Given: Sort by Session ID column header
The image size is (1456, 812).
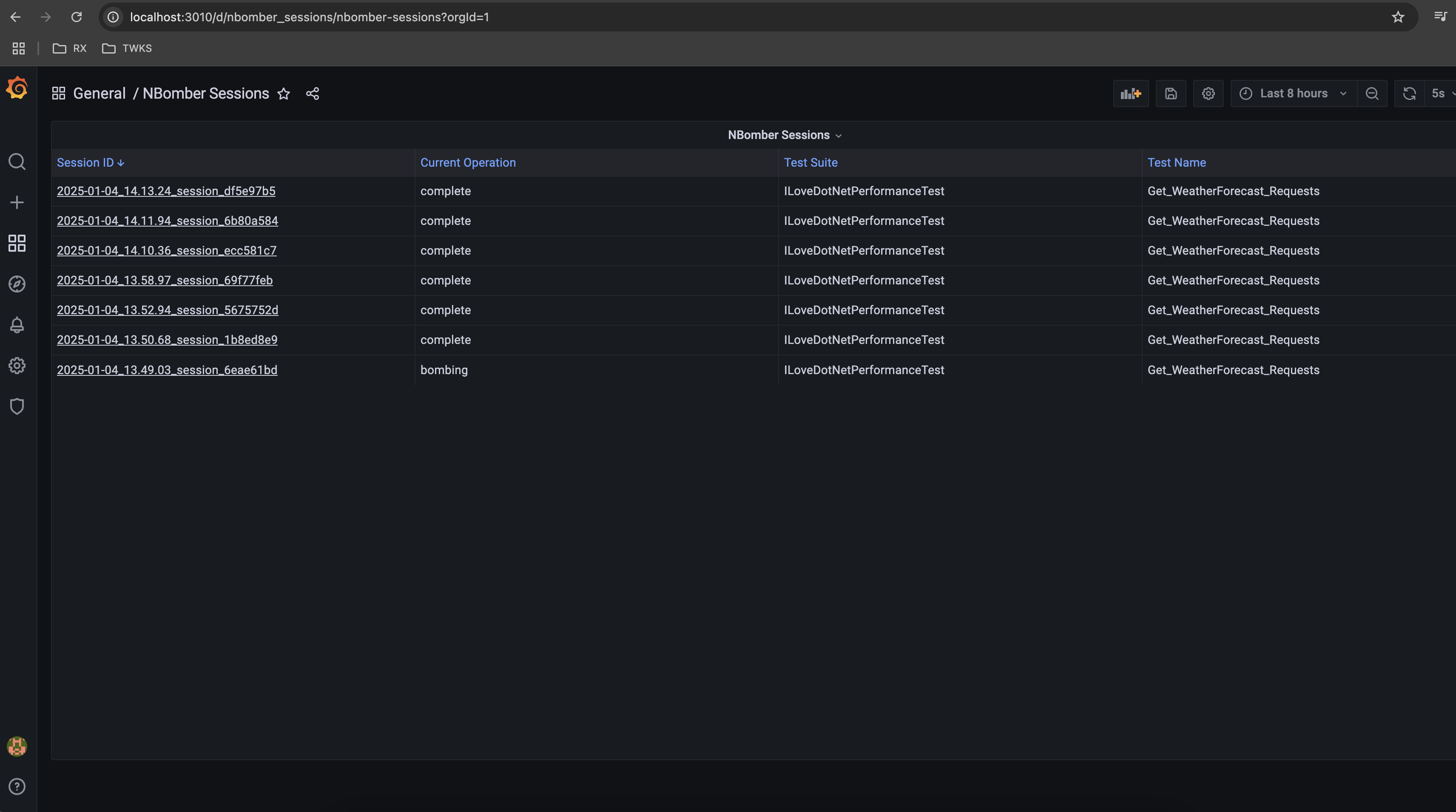Looking at the screenshot, I should [x=91, y=163].
